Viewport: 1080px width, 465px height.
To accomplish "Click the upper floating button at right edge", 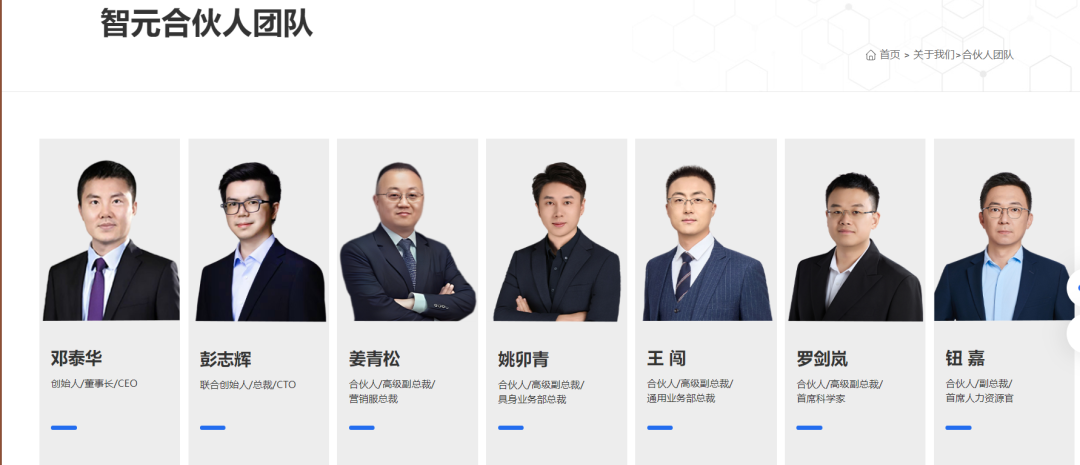I will 1074,288.
